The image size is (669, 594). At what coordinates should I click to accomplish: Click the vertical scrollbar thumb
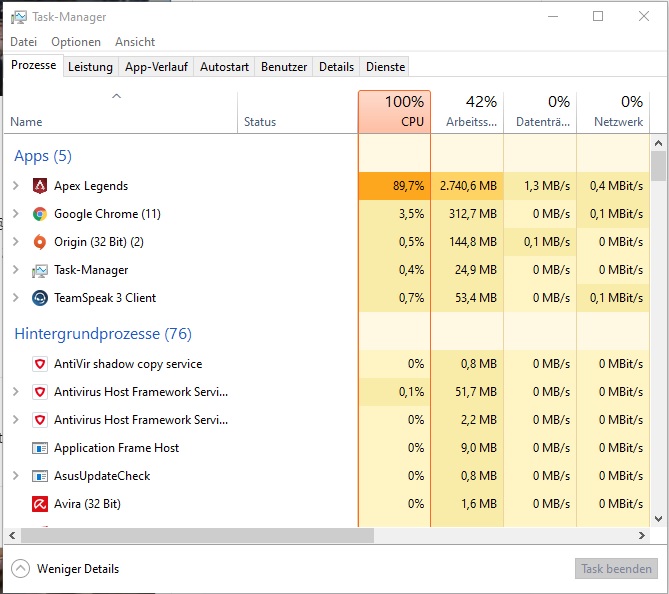click(658, 166)
